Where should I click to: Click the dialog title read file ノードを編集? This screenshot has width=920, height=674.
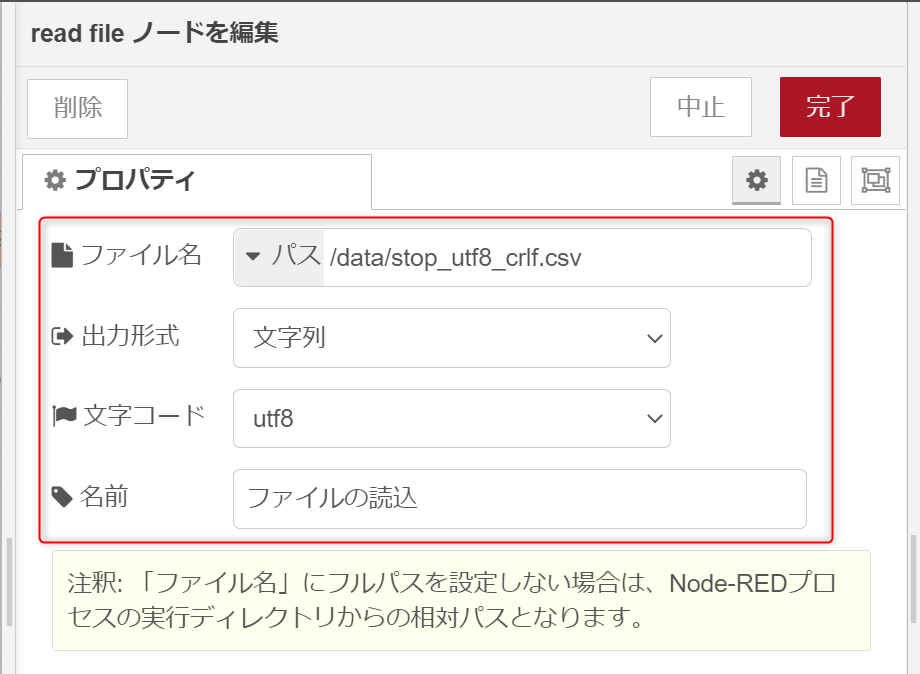point(154,33)
